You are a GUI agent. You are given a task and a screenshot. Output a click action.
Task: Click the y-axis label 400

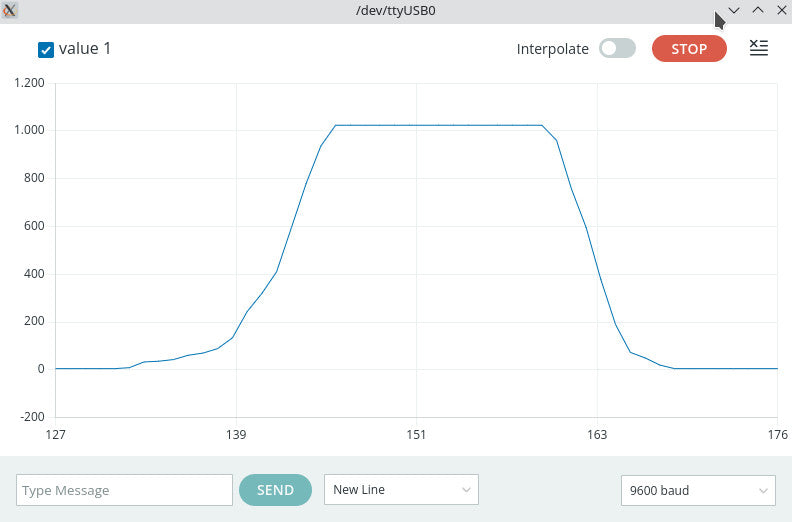[x=34, y=274]
